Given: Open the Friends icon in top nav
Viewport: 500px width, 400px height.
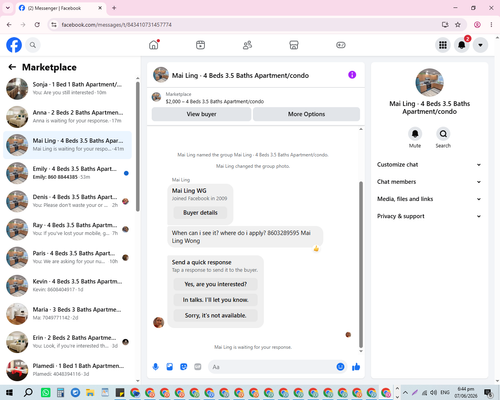Looking at the screenshot, I should (x=247, y=45).
